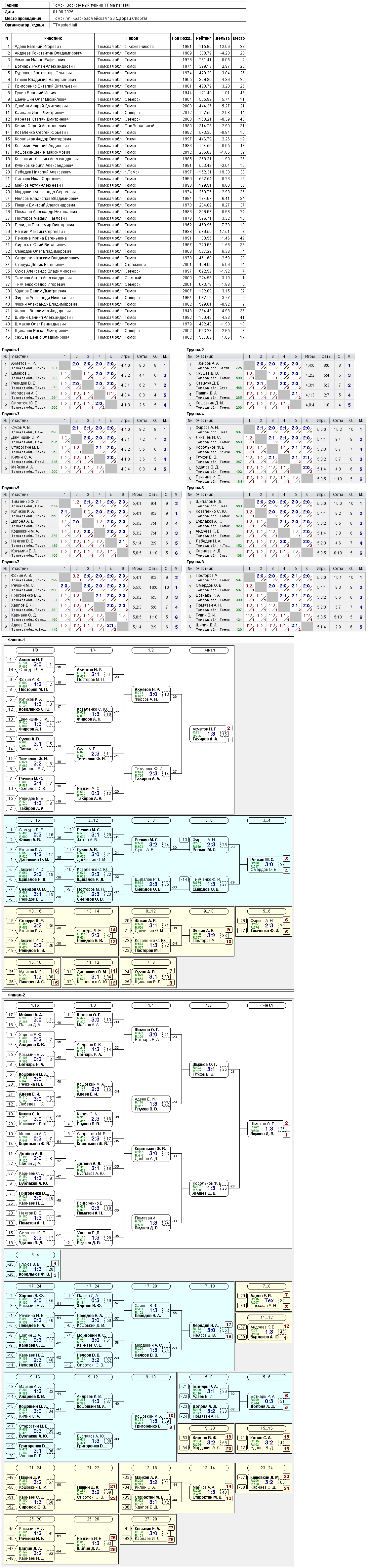Open participant Ахметов Наиль Рафисович
This screenshot has height=1568, width=369.
[x=40, y=60]
